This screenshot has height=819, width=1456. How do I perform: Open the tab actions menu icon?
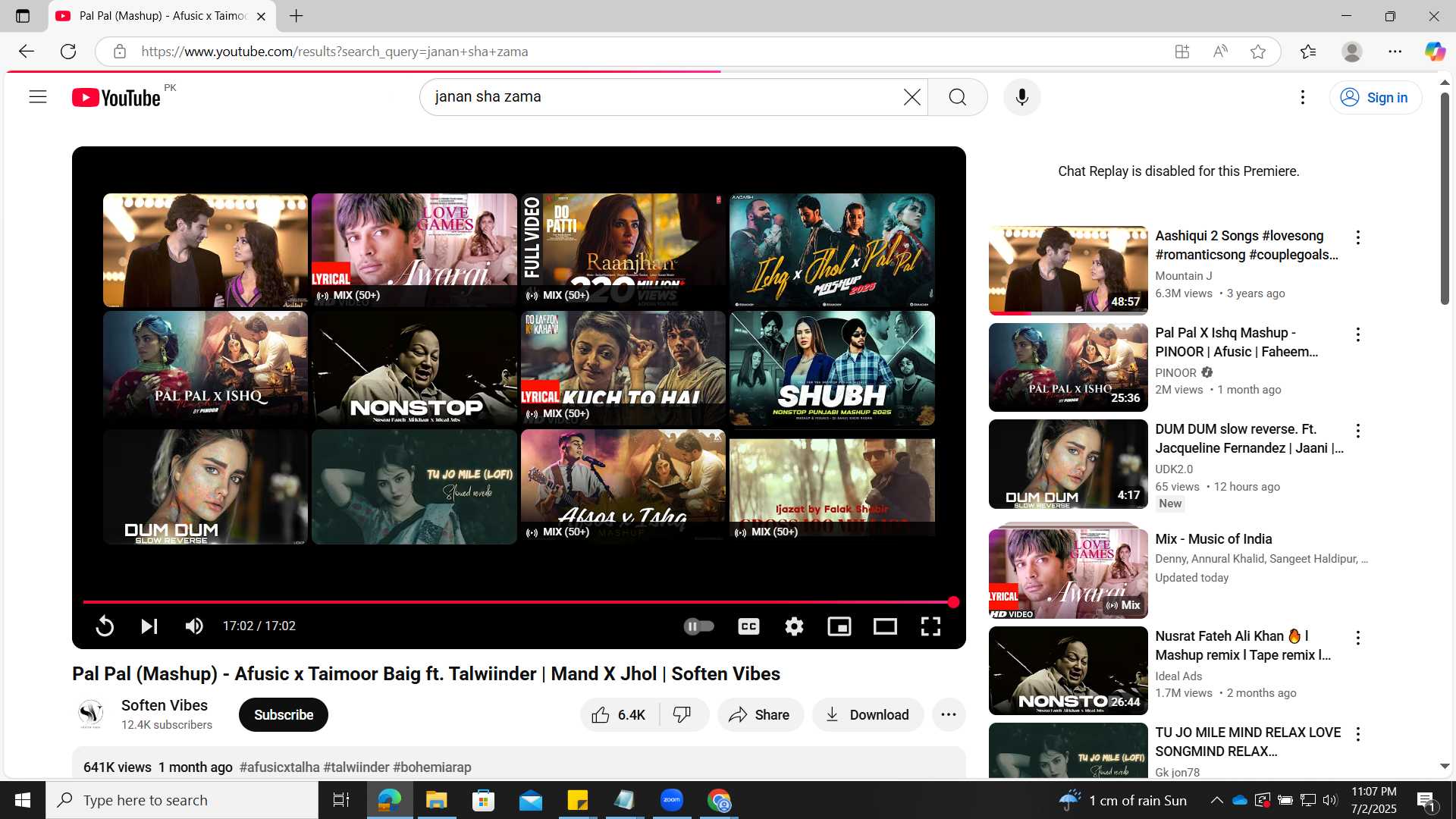(x=23, y=16)
